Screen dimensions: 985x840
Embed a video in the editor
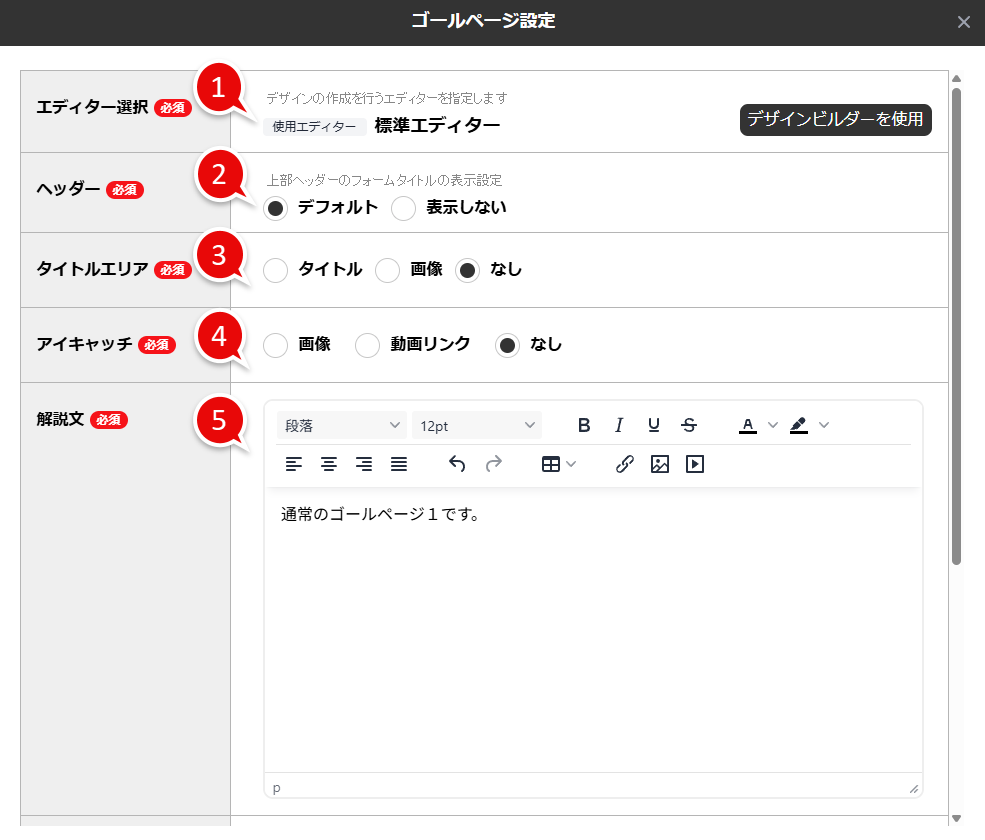click(x=694, y=463)
